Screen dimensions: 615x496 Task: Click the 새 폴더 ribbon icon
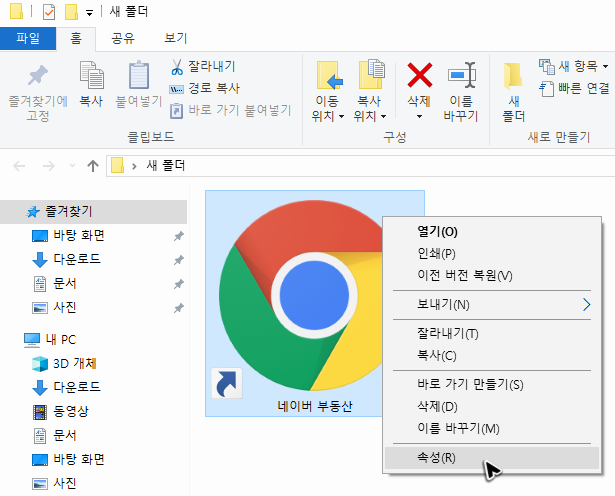tap(513, 75)
